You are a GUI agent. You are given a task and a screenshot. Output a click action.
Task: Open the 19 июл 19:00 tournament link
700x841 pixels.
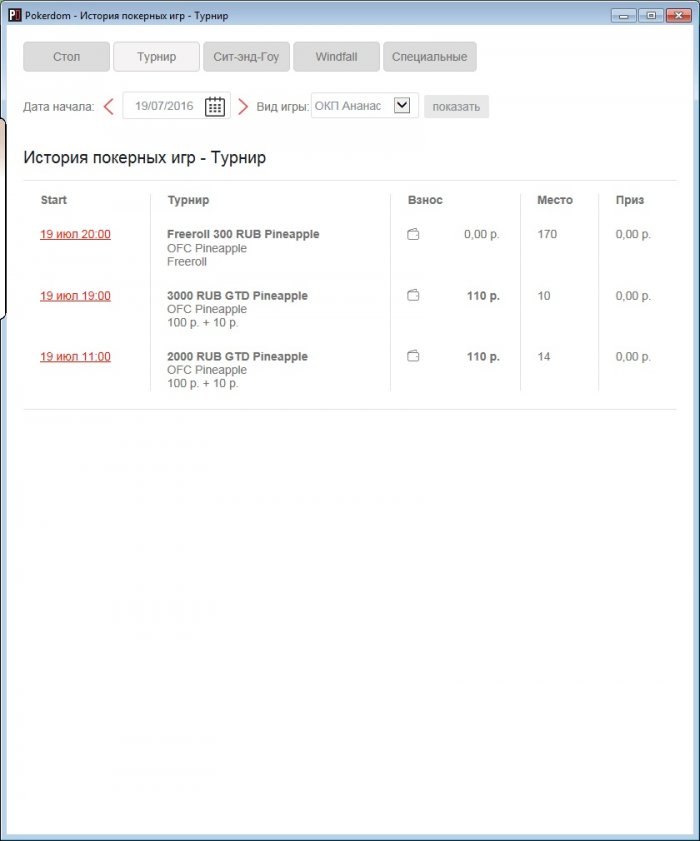(75, 296)
